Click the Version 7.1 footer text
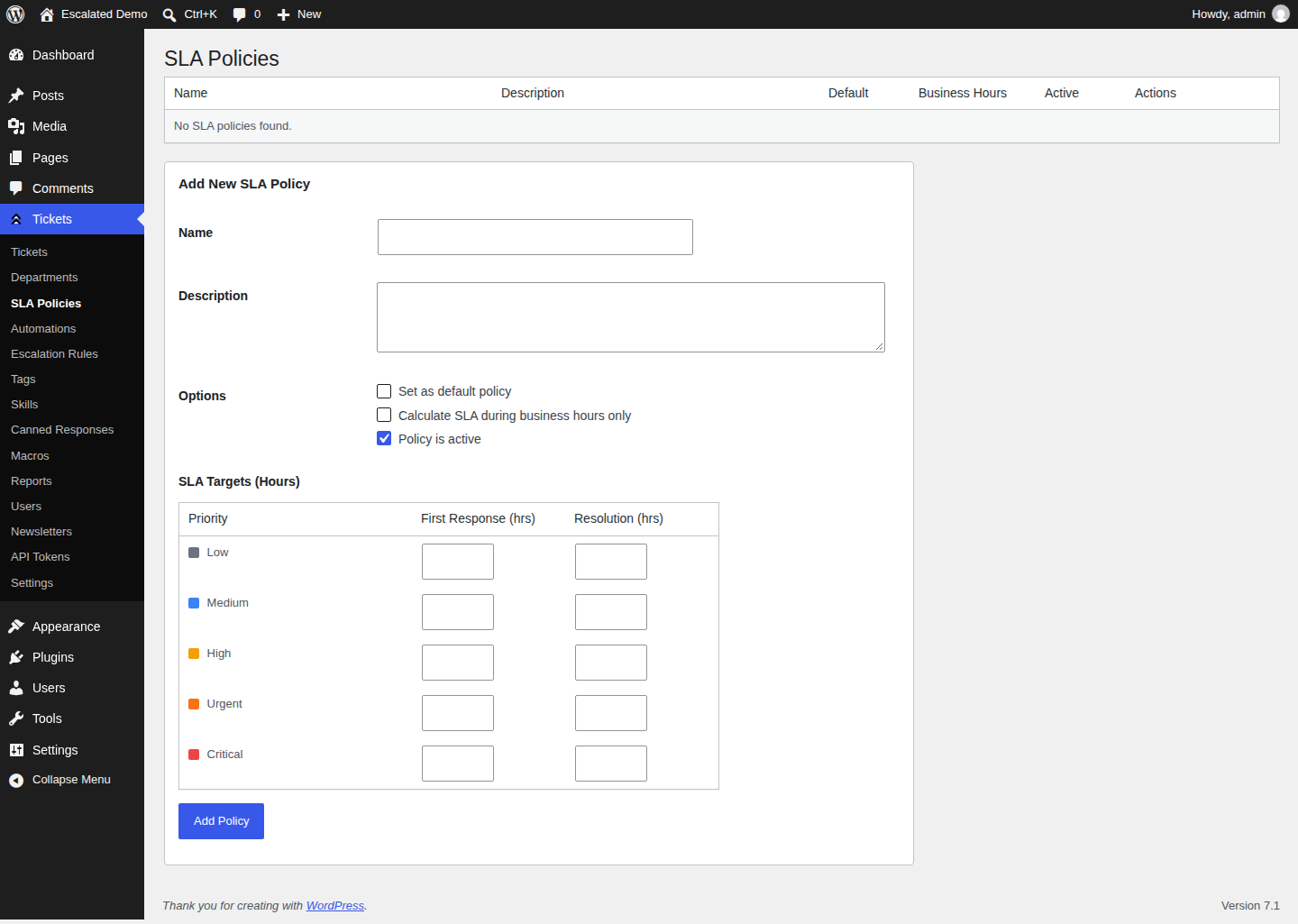The width and height of the screenshot is (1298, 924). [1250, 906]
